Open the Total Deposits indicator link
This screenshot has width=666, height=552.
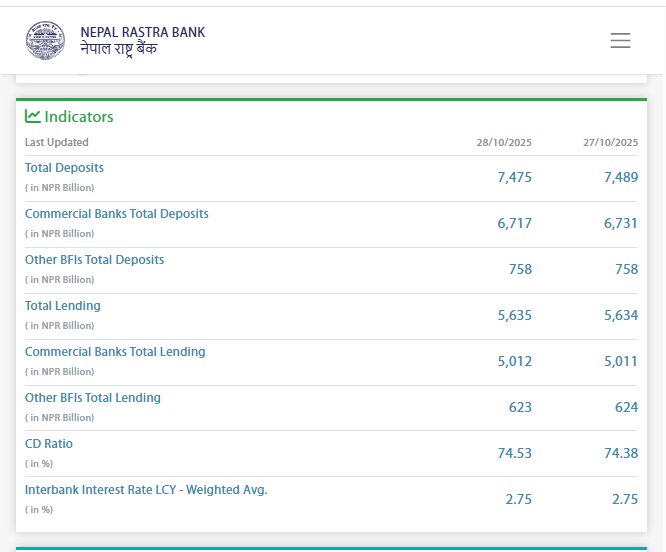pos(64,168)
